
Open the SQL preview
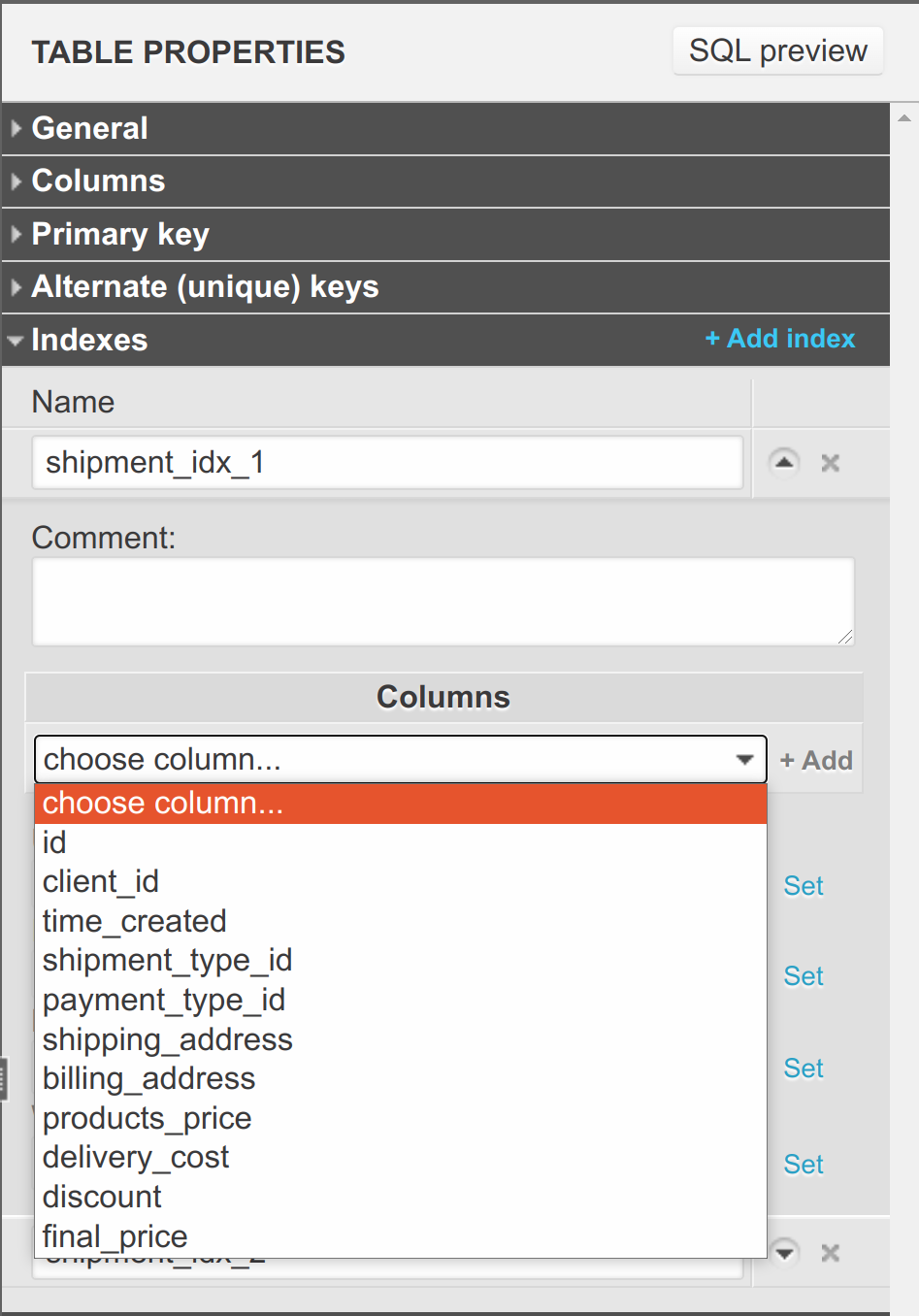[x=777, y=50]
